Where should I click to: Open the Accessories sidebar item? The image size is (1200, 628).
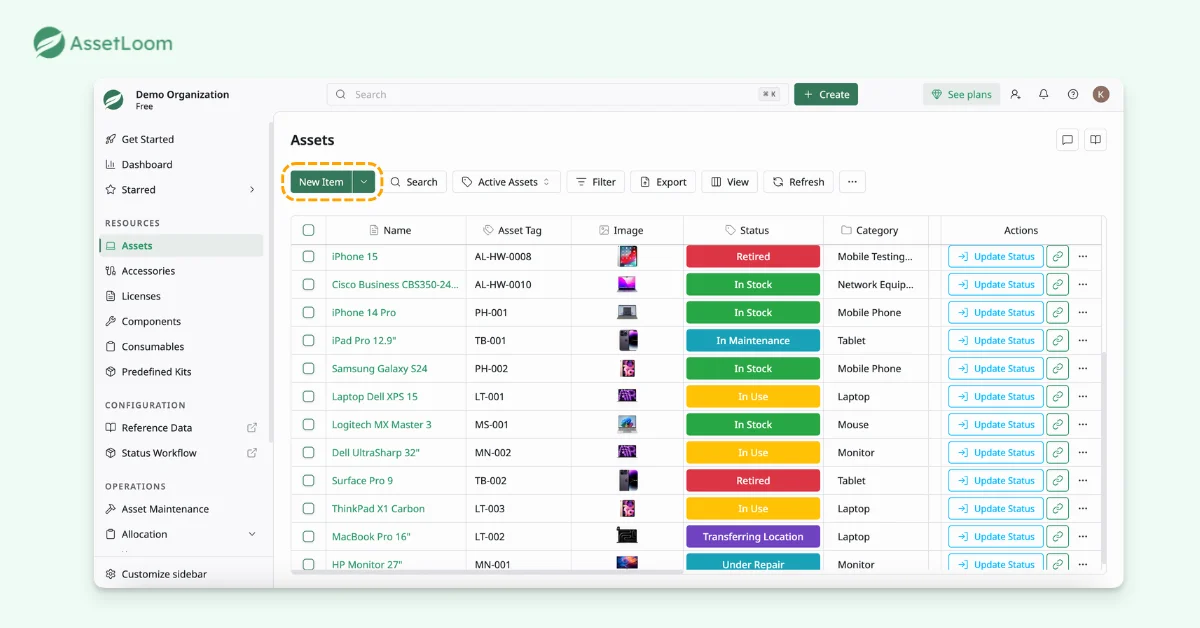point(182,271)
